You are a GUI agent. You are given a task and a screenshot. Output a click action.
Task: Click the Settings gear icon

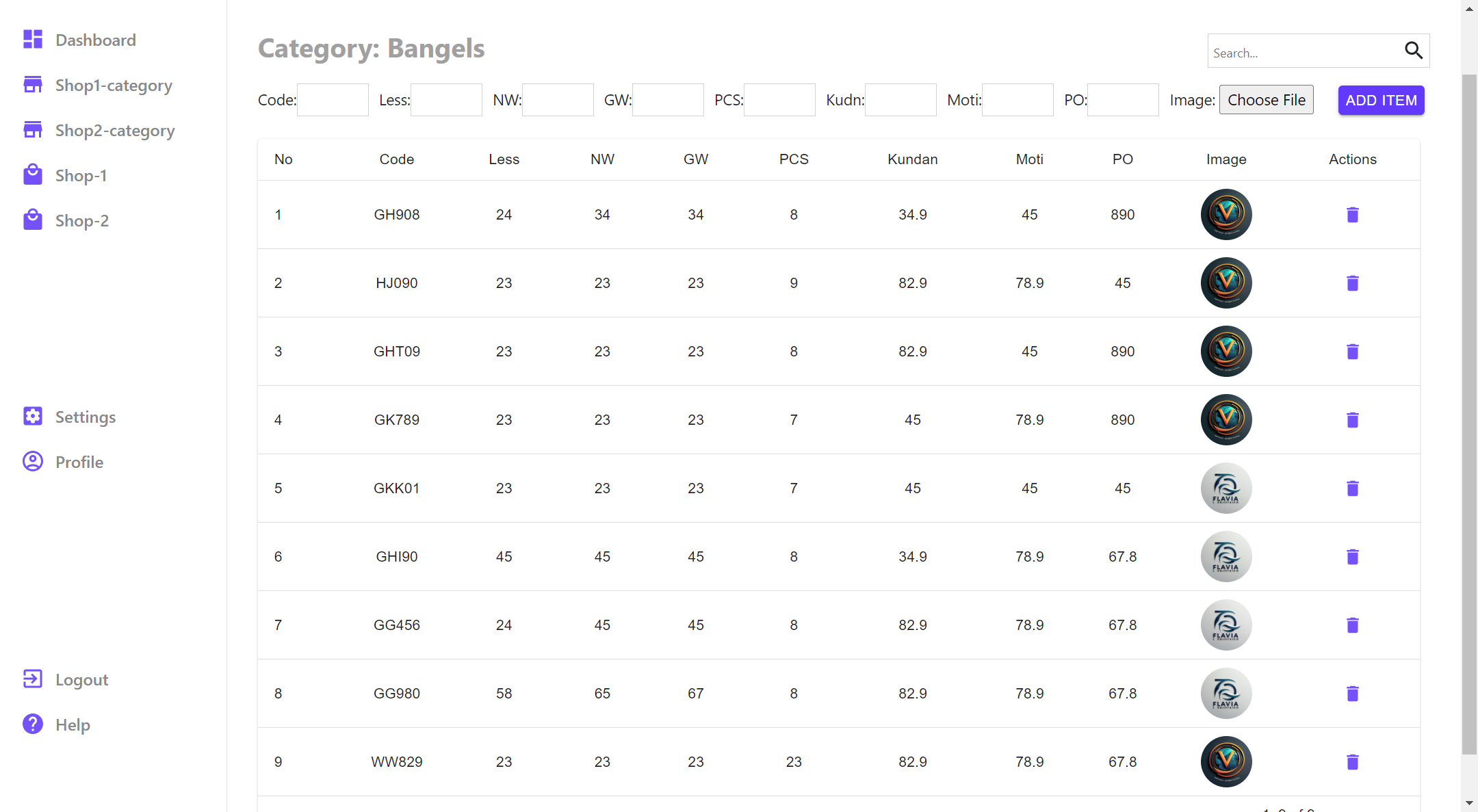[33, 417]
